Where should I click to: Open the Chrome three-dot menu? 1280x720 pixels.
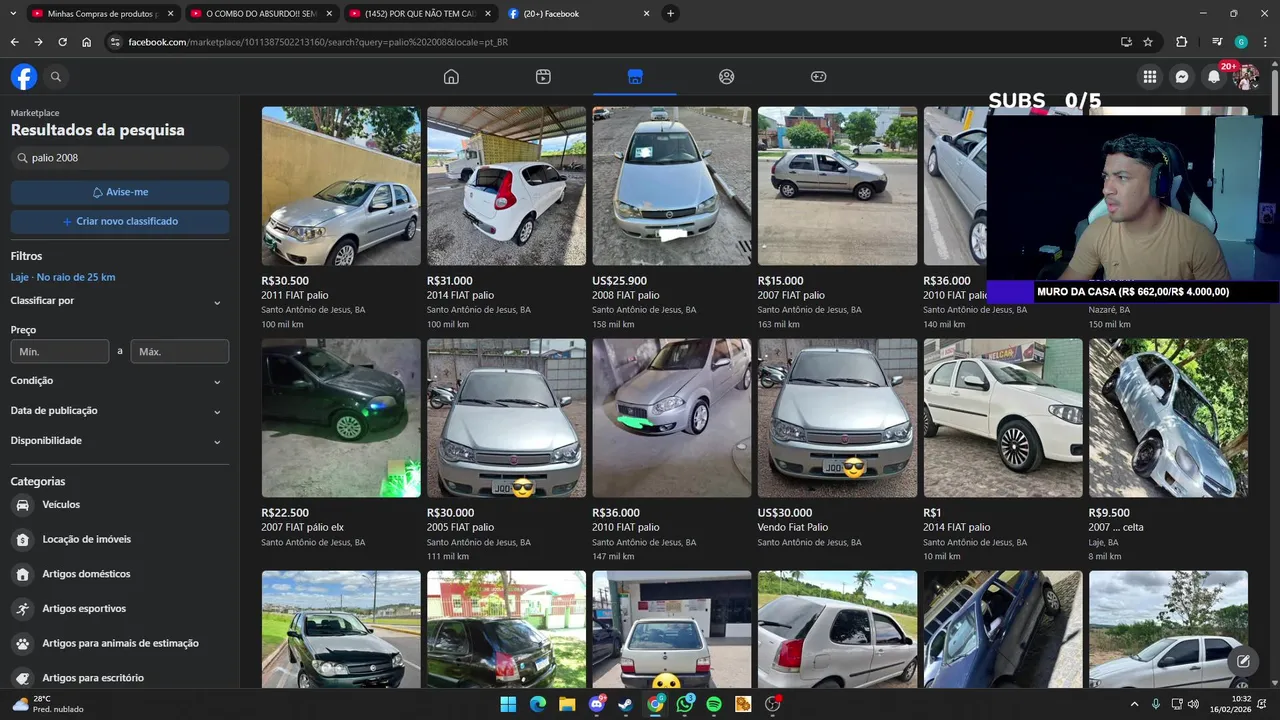point(1265,42)
